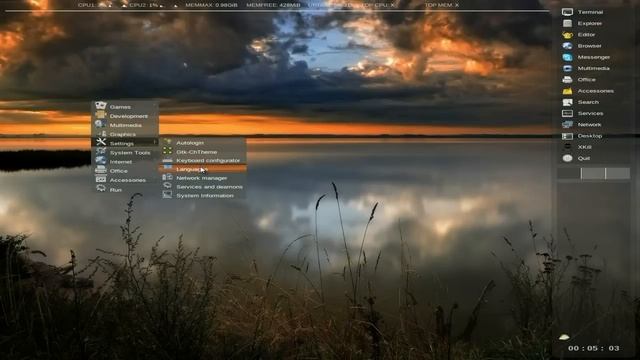This screenshot has width=640, height=360.
Task: Click Multimedia in the right side panel
Action: pos(586,69)
